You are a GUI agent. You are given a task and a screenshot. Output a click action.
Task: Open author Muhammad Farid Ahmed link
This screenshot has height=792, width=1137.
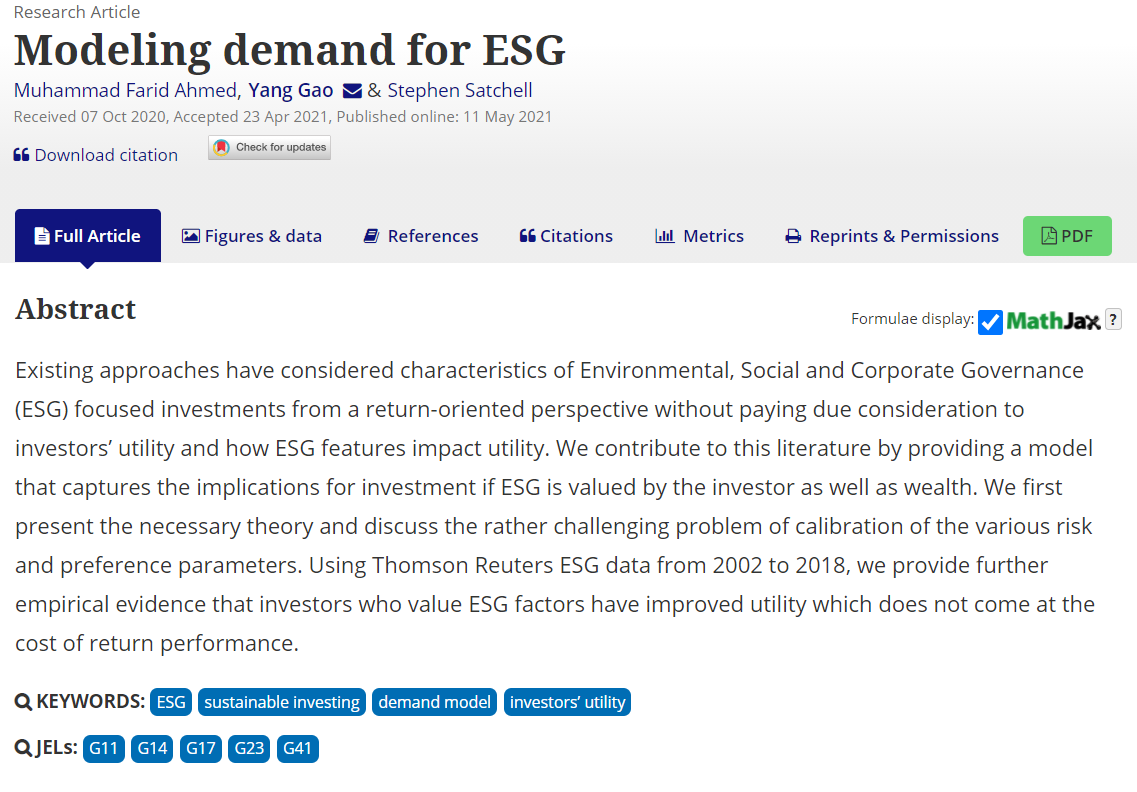point(125,91)
